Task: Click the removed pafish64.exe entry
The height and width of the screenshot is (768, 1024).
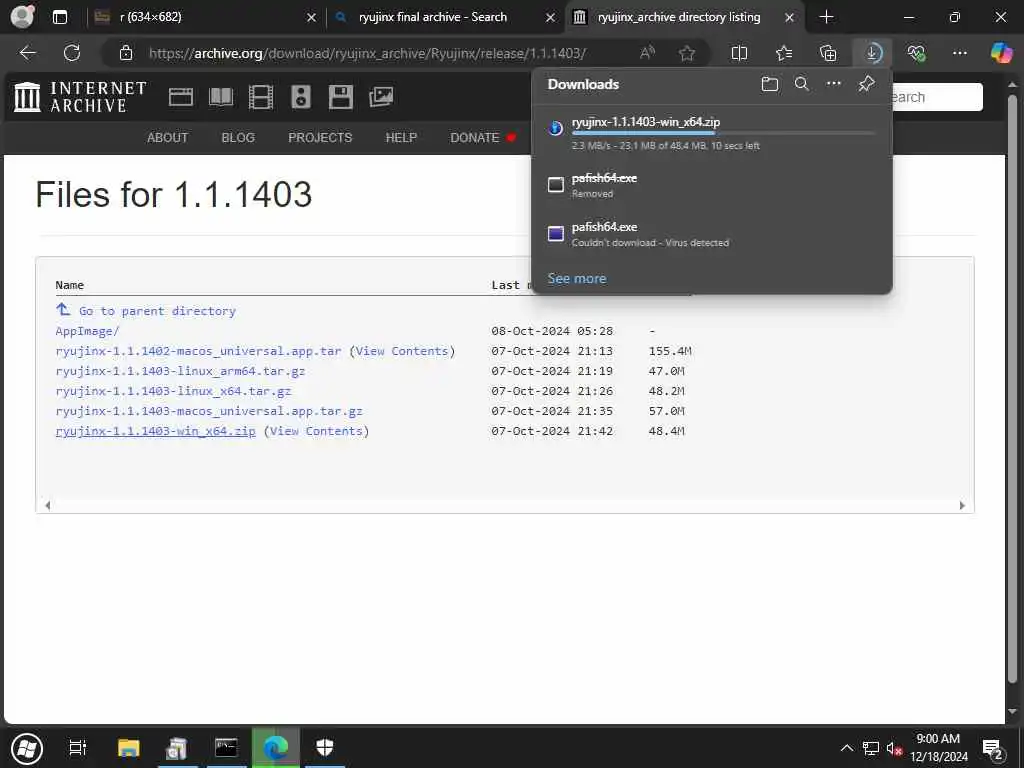Action: (712, 185)
